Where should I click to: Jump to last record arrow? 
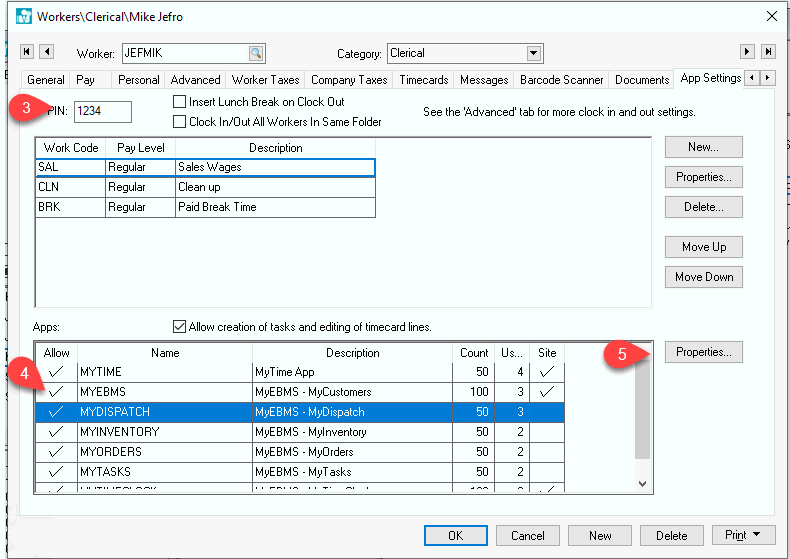point(768,52)
